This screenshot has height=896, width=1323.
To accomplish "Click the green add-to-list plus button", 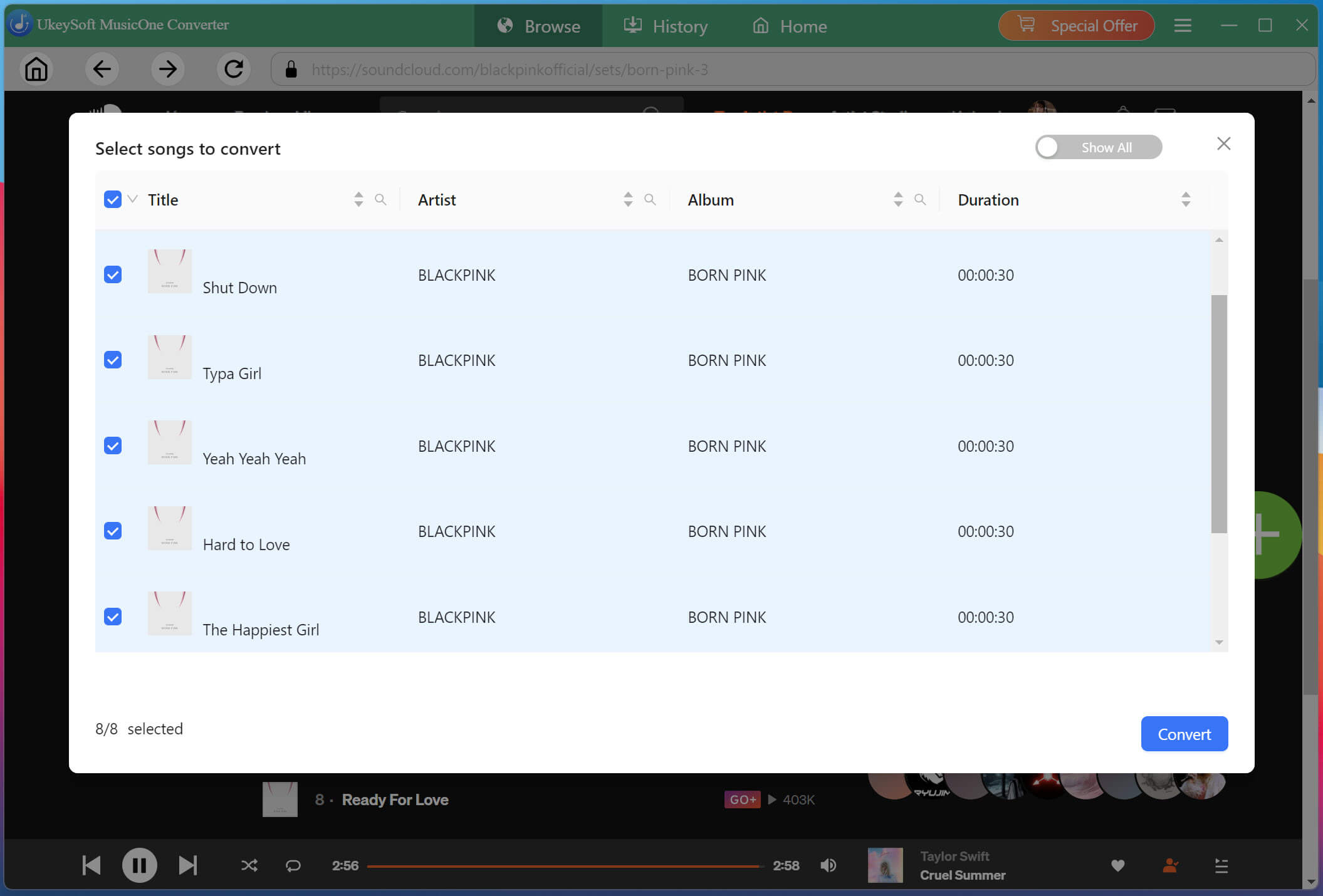I will coord(1277,534).
